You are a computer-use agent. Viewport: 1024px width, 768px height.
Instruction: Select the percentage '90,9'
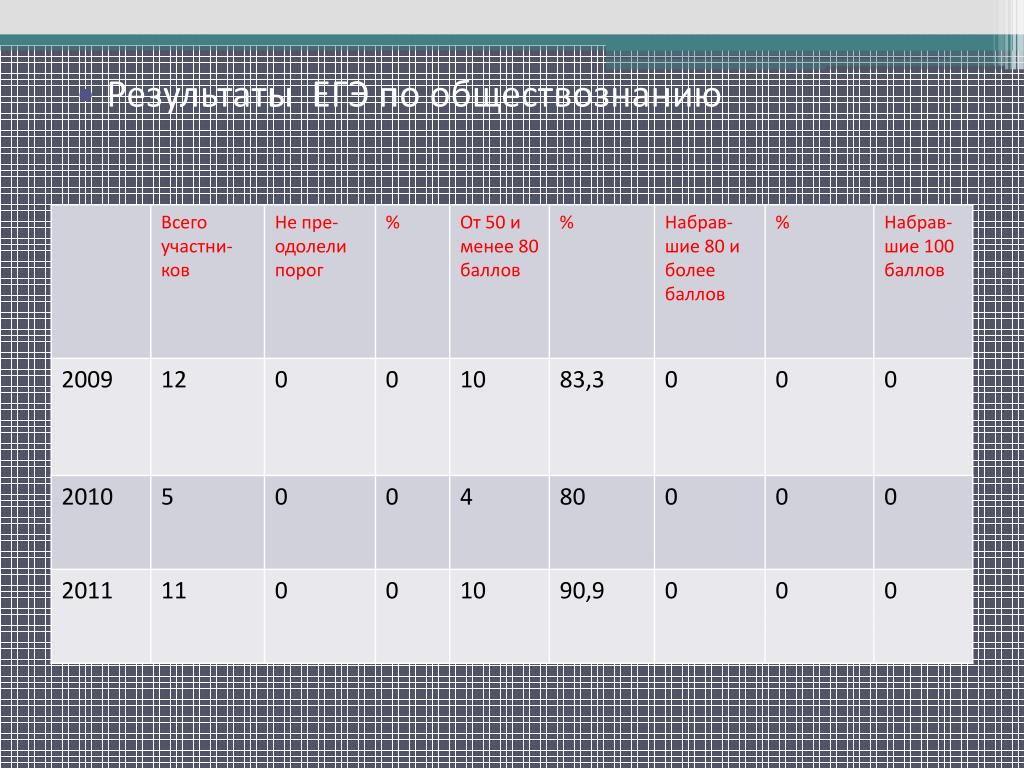(582, 591)
